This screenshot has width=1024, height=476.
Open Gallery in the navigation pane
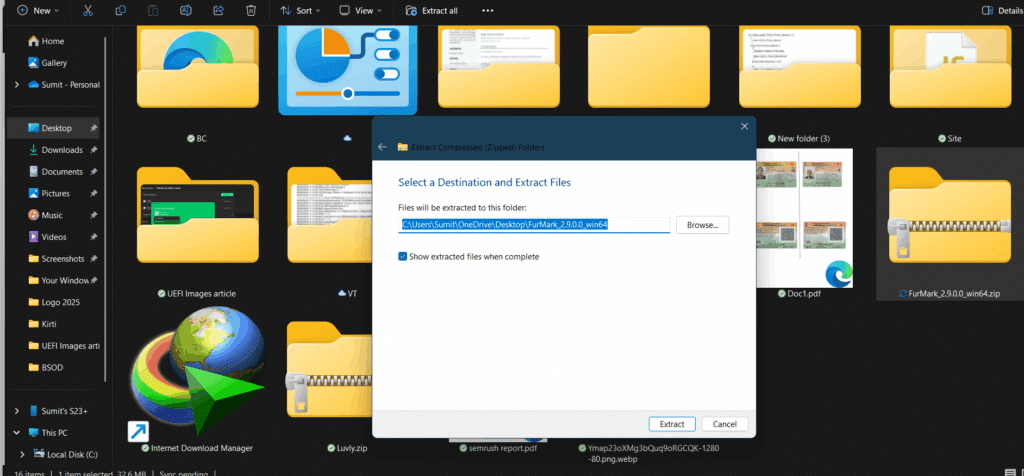(x=54, y=63)
